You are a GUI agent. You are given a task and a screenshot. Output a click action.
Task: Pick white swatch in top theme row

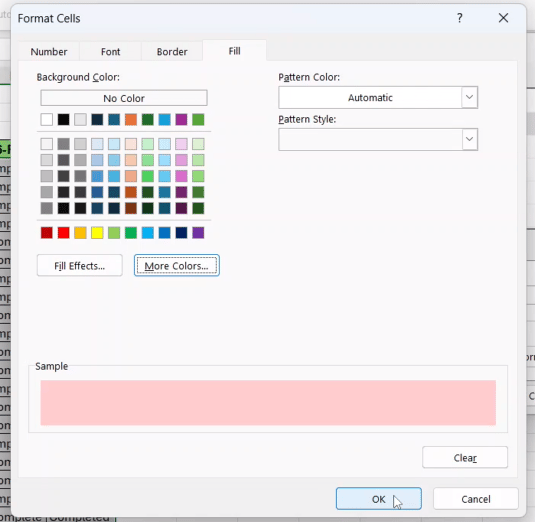click(47, 119)
